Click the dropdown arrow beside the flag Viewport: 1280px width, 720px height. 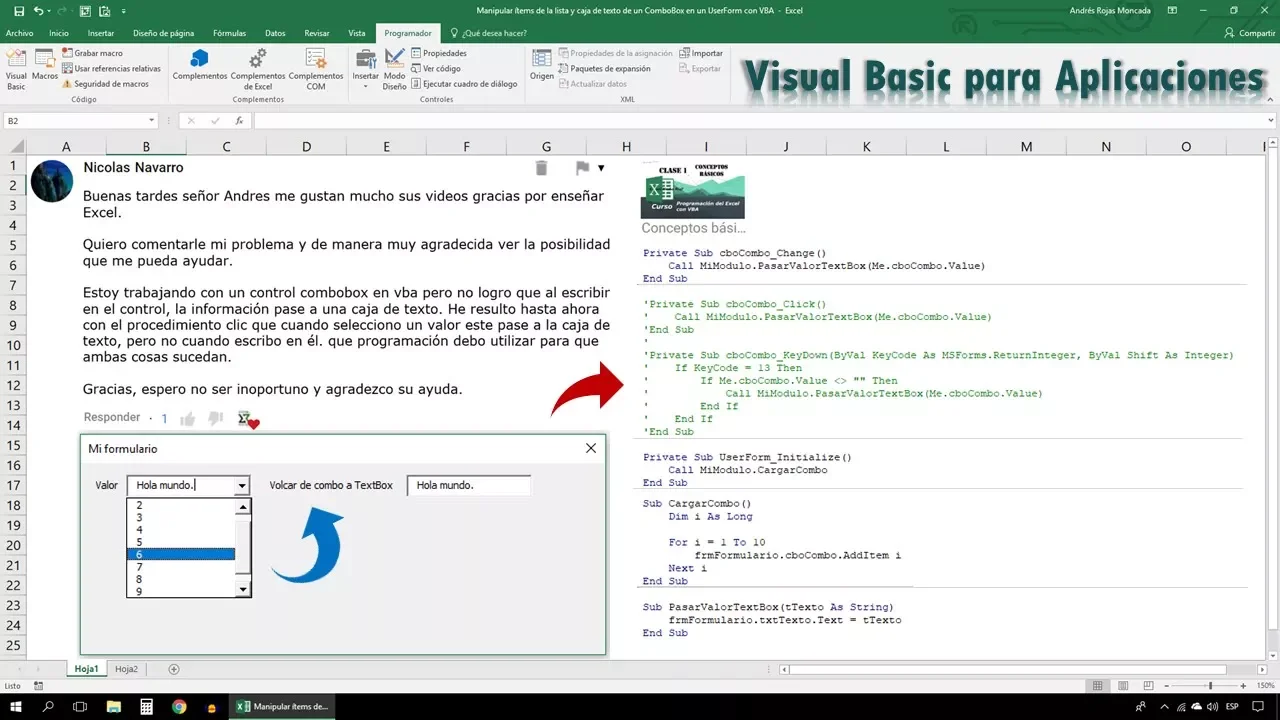click(x=601, y=168)
